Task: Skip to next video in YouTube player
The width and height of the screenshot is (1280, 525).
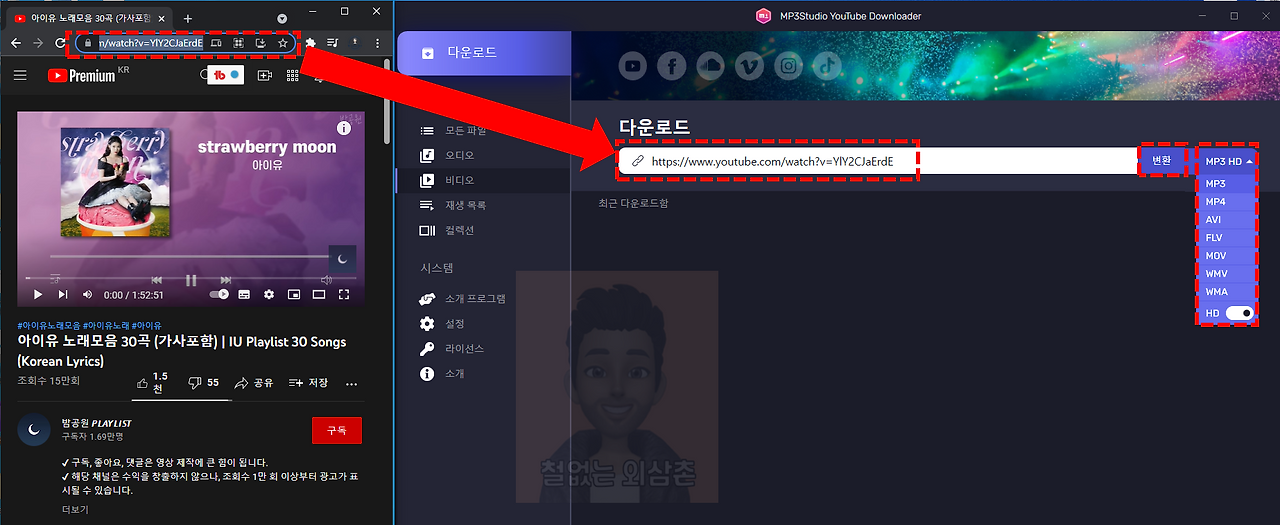Action: tap(63, 294)
